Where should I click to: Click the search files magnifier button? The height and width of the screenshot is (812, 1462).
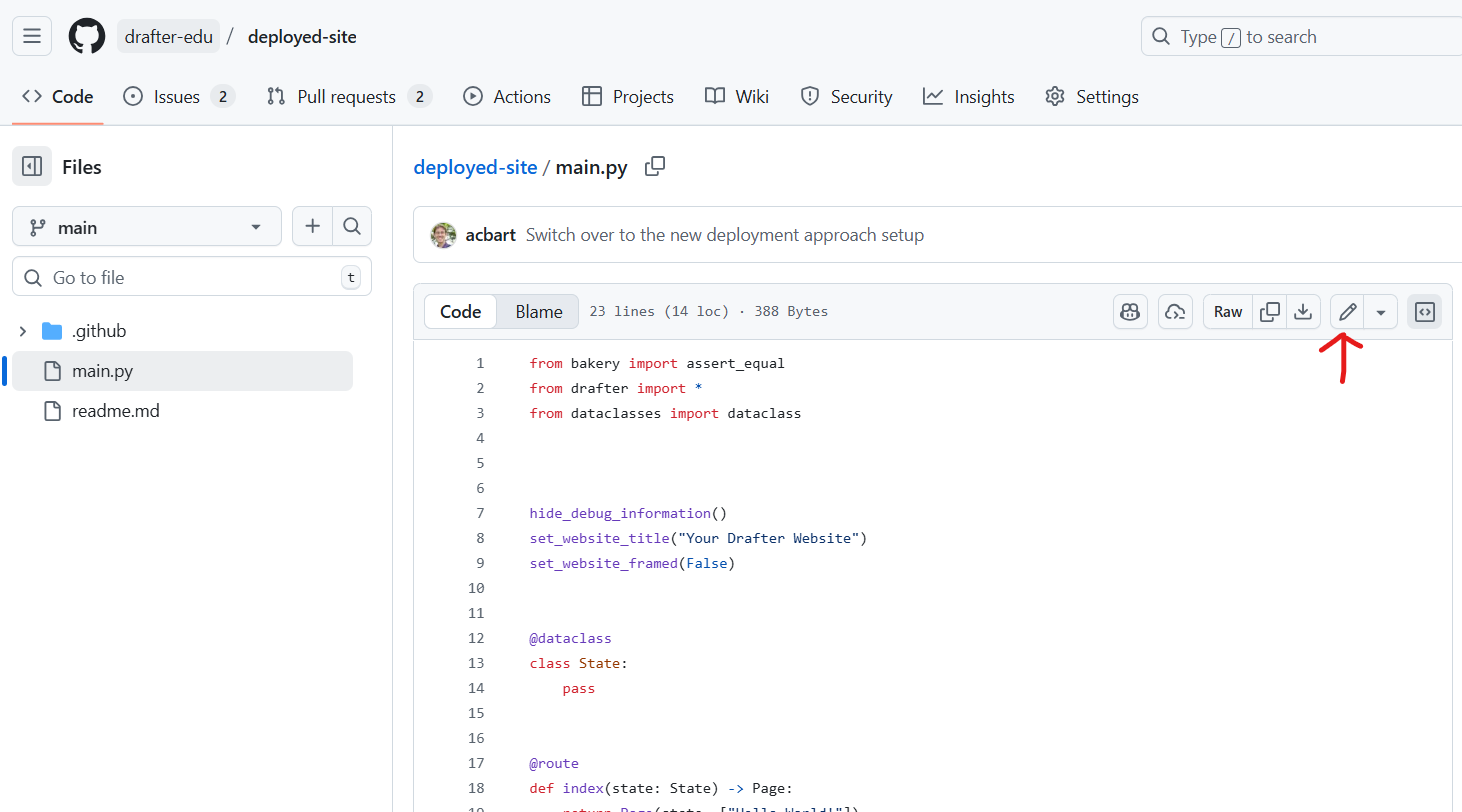[x=352, y=227]
